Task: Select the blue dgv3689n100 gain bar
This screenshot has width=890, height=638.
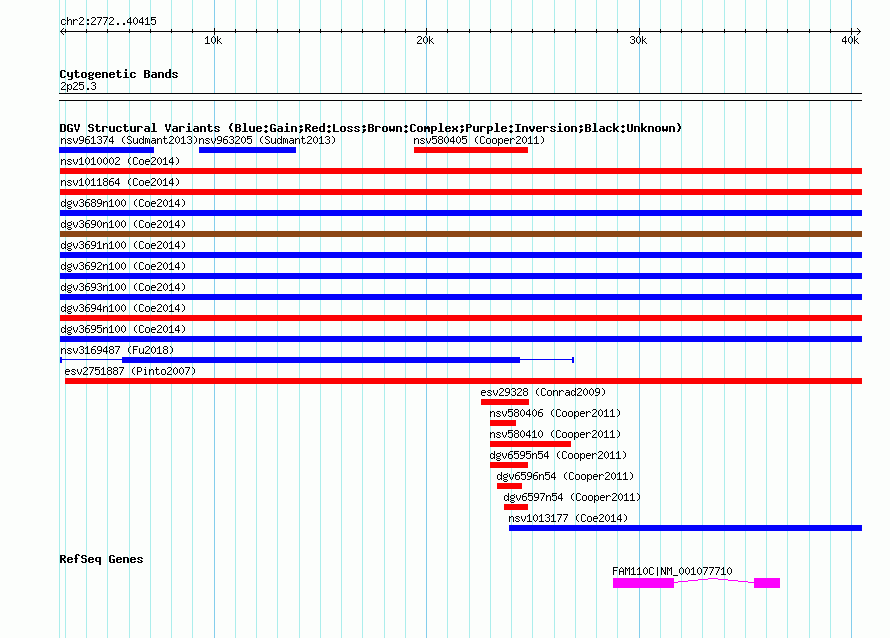Action: pyautogui.click(x=461, y=213)
